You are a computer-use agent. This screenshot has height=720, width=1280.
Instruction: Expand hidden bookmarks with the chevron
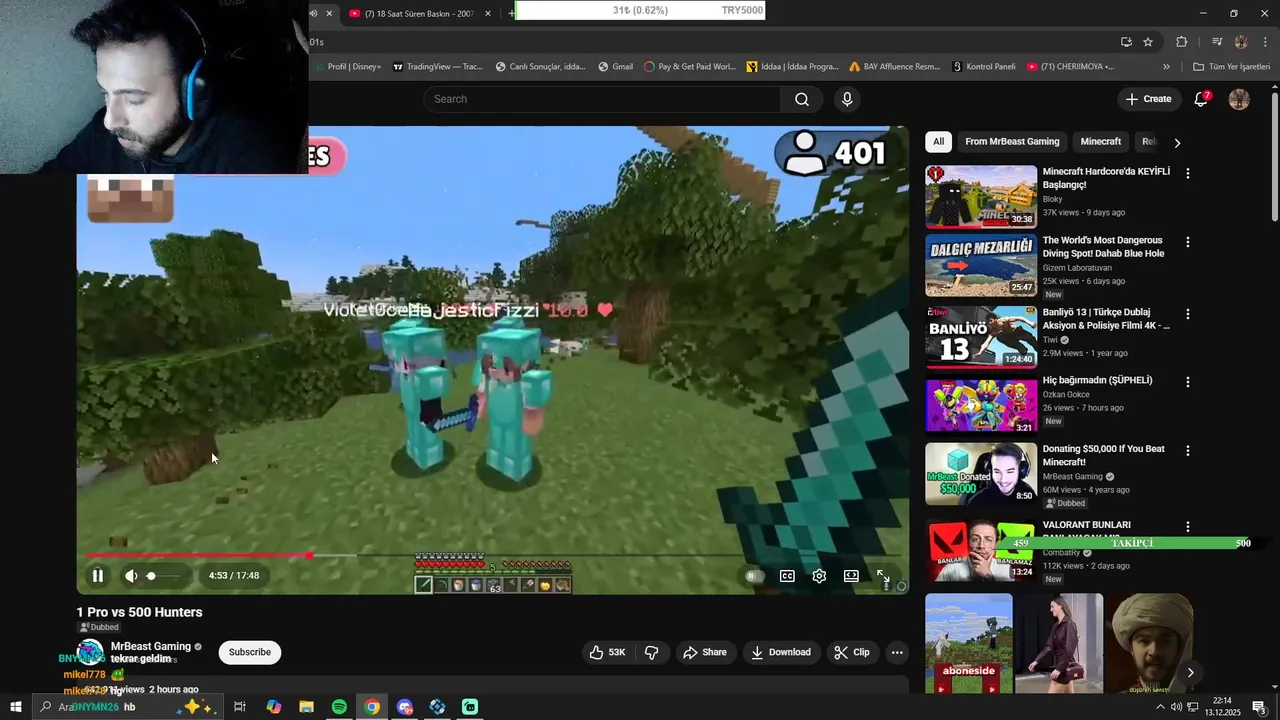tap(1166, 67)
